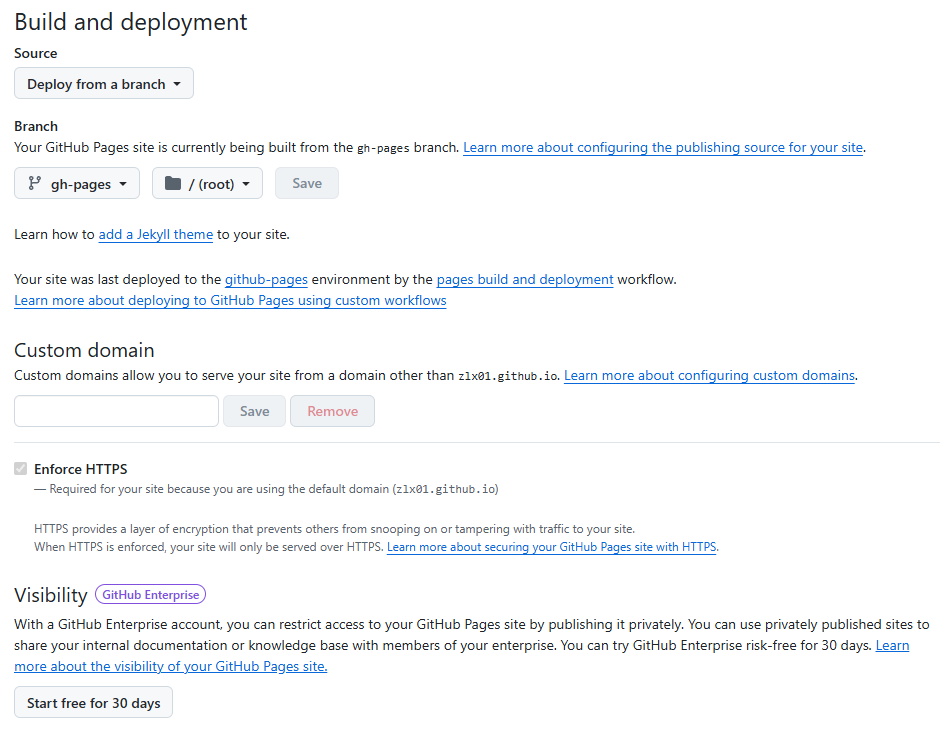Click the Visibility heading text
This screenshot has width=951, height=734.
point(51,595)
